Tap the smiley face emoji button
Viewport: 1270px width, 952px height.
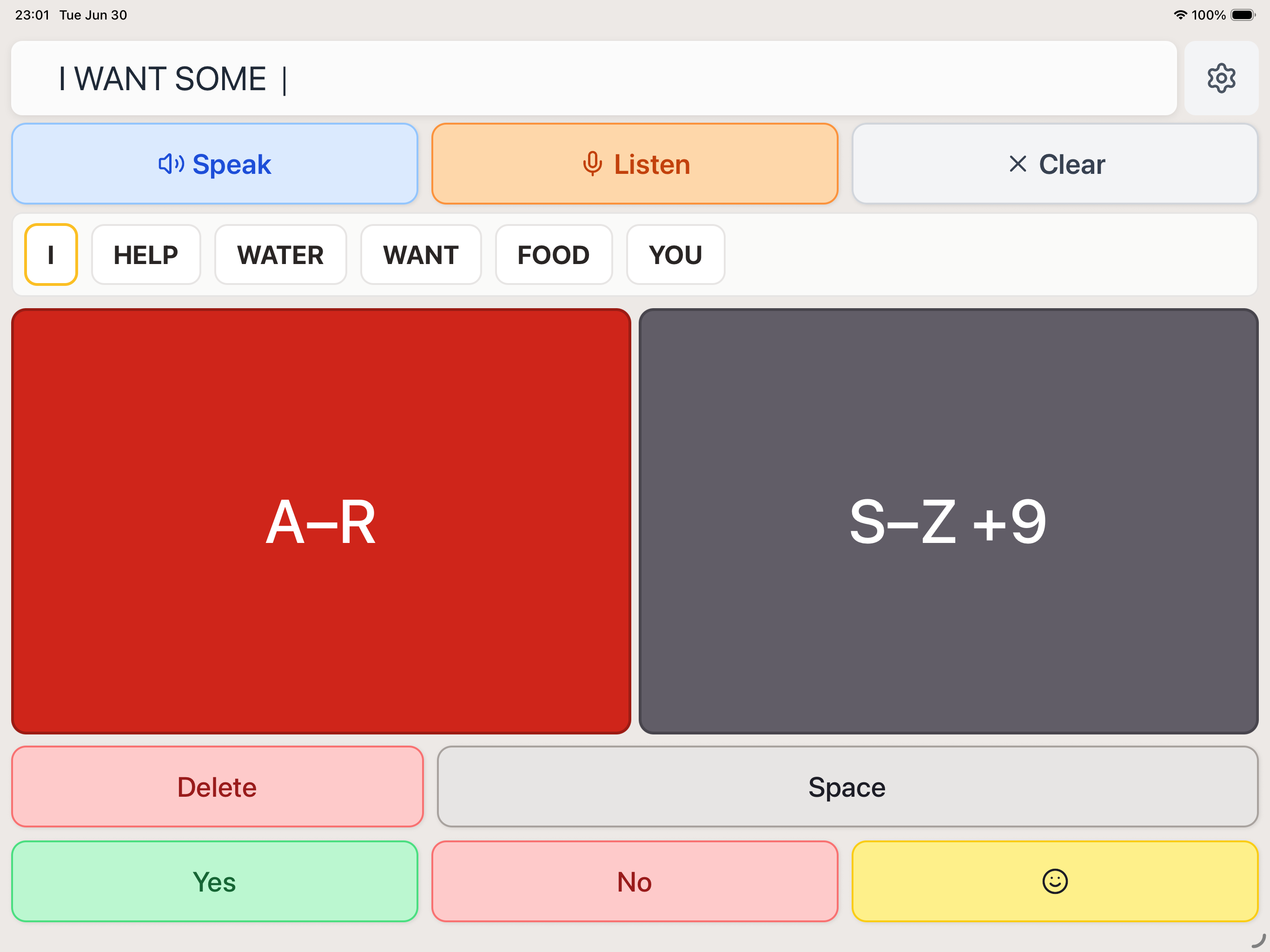1055,881
